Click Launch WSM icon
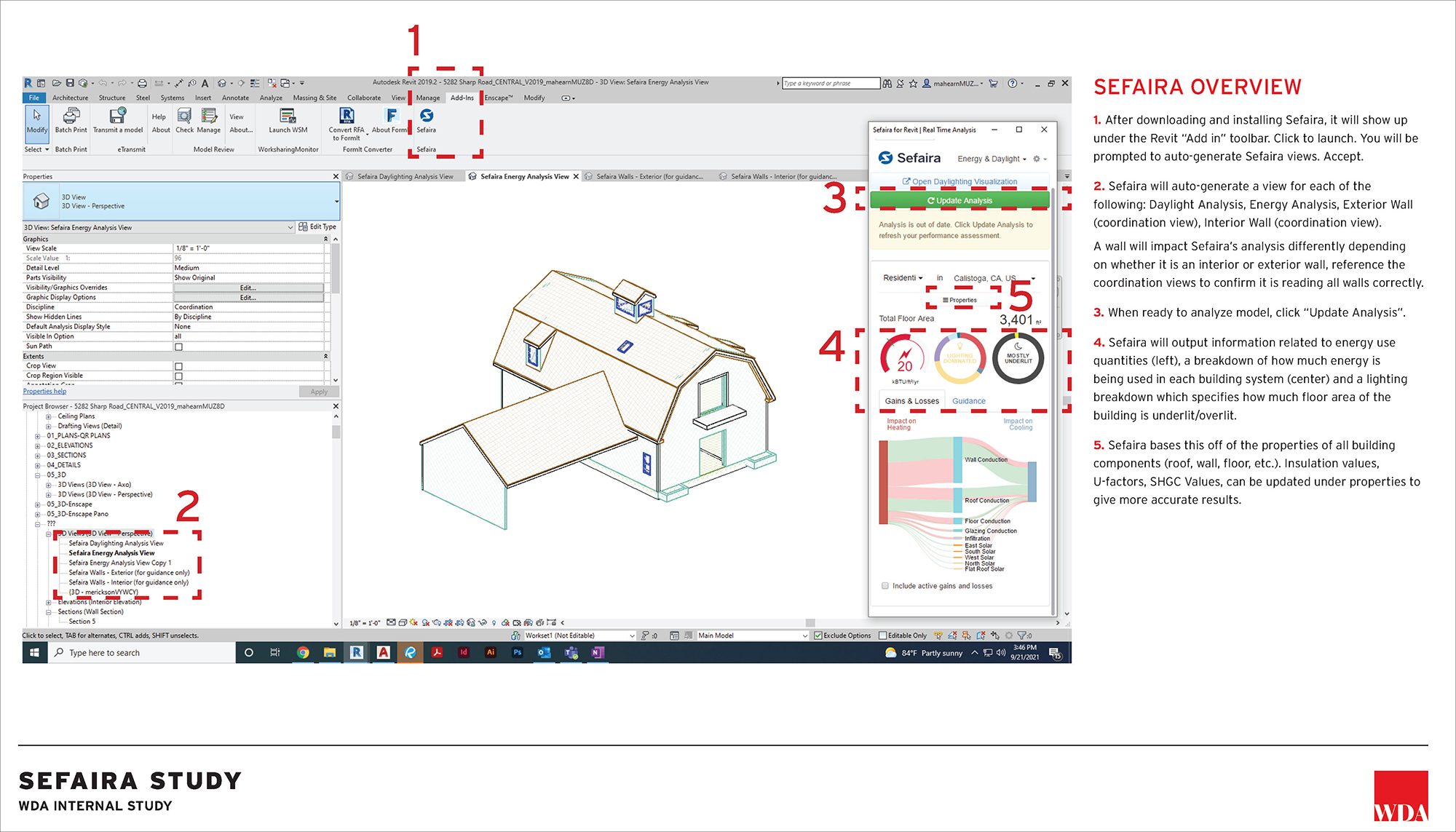 click(288, 116)
